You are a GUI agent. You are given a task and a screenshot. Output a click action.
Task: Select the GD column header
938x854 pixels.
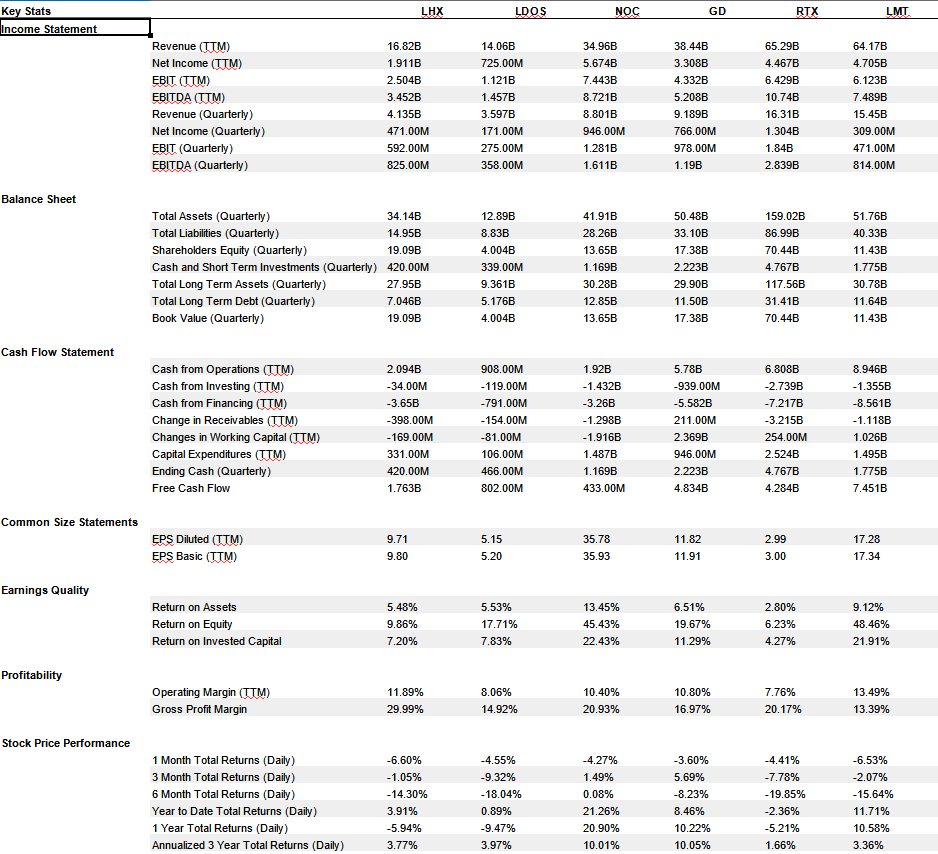717,11
